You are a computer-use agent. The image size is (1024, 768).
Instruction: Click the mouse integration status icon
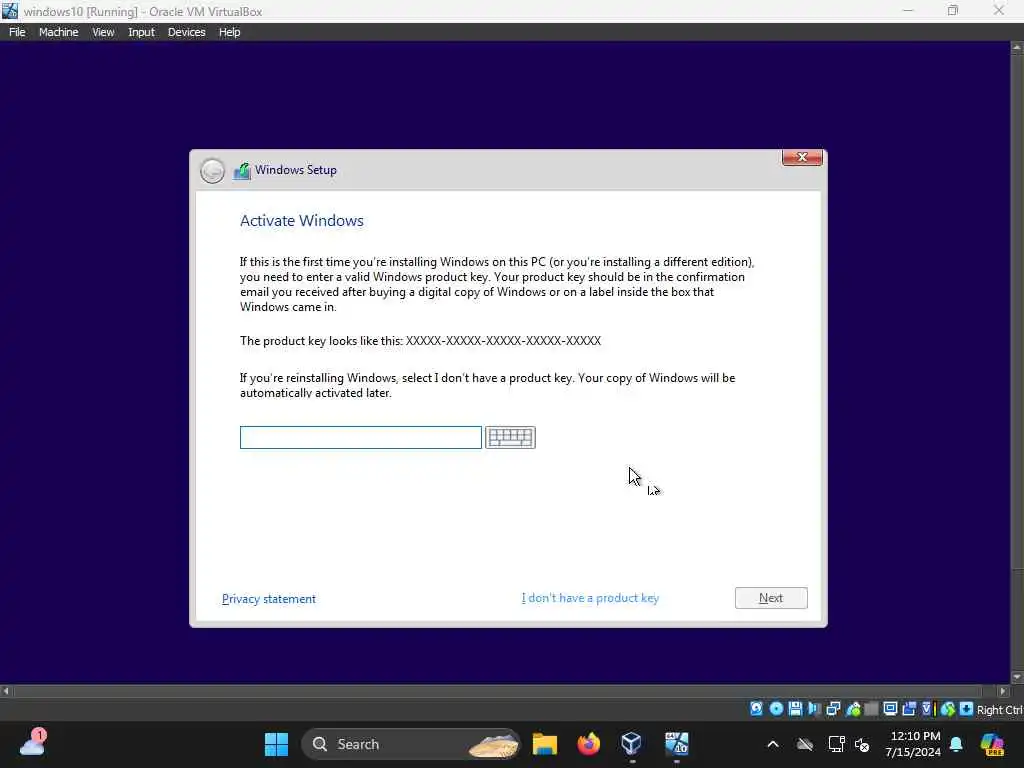pyautogui.click(x=948, y=709)
